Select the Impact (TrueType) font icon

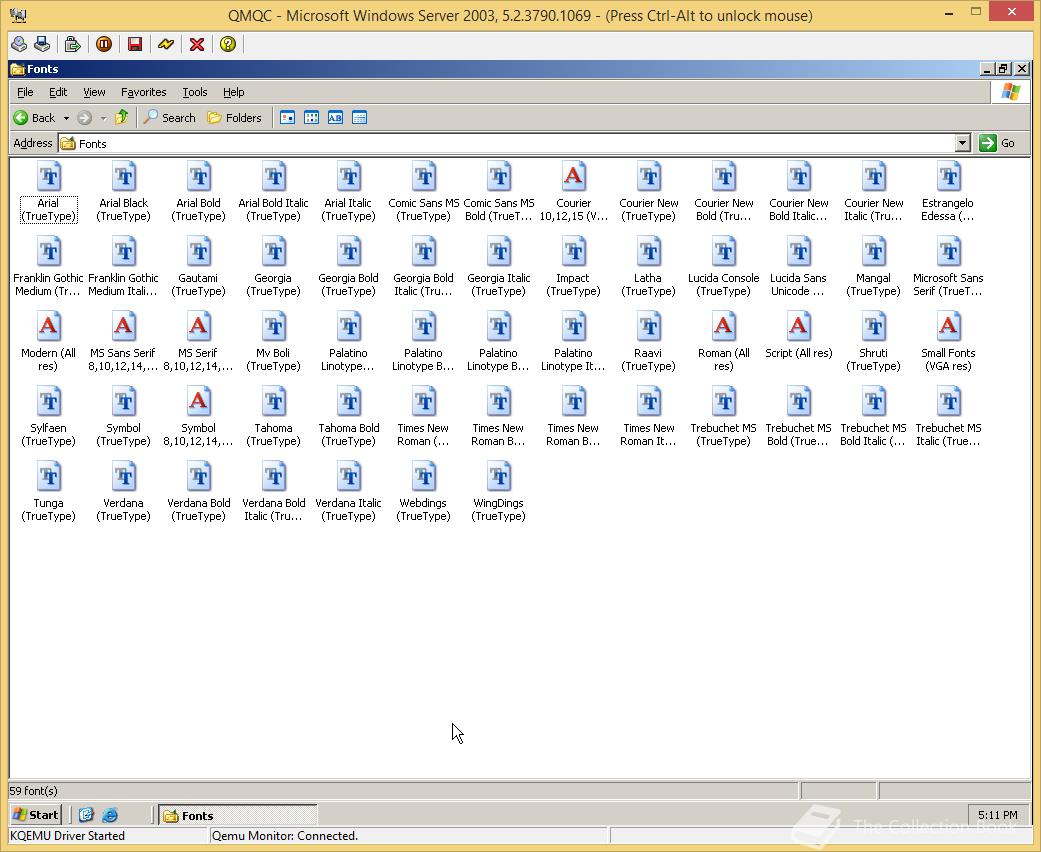574,252
